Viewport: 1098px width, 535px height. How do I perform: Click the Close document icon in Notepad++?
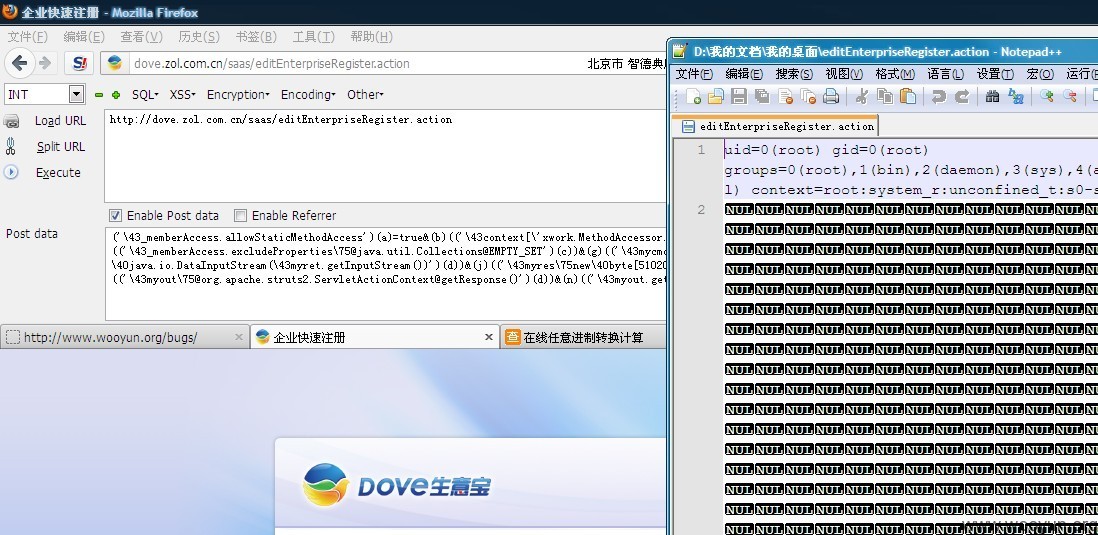[x=785, y=97]
